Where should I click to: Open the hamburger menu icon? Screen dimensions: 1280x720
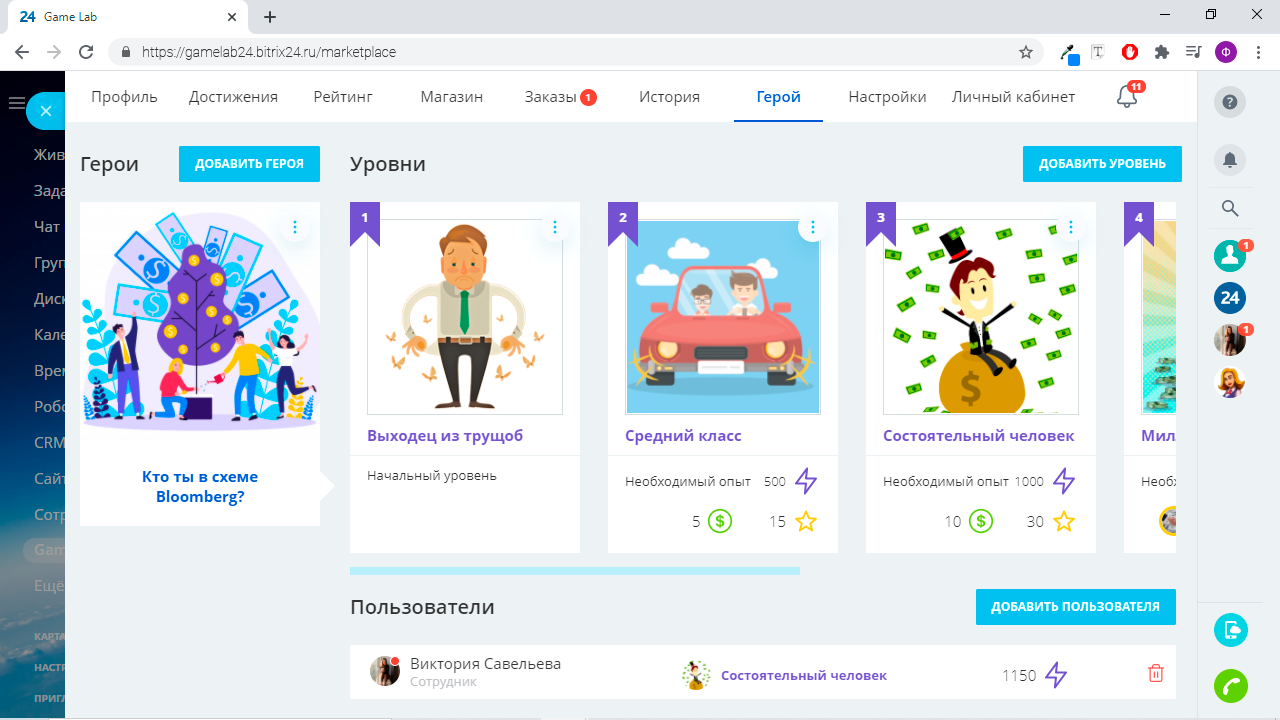click(16, 103)
